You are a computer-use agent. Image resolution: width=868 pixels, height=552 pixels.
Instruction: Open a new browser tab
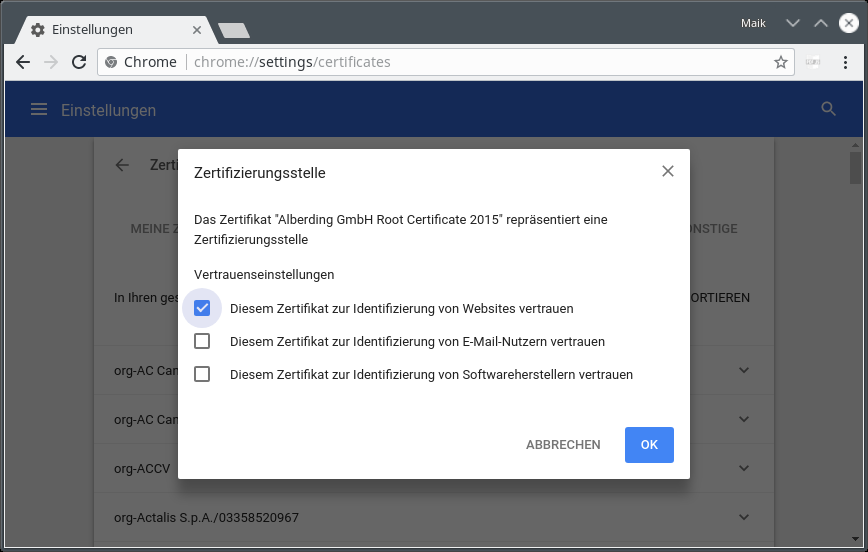point(234,31)
